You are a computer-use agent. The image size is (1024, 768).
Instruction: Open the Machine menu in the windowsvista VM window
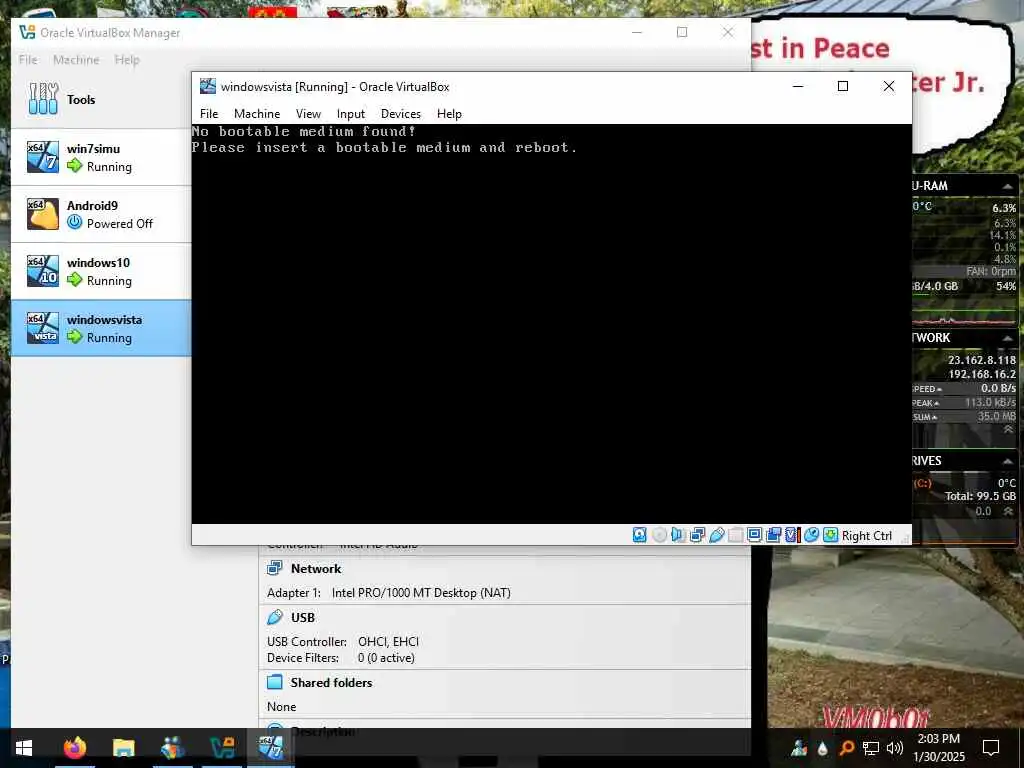pos(257,114)
